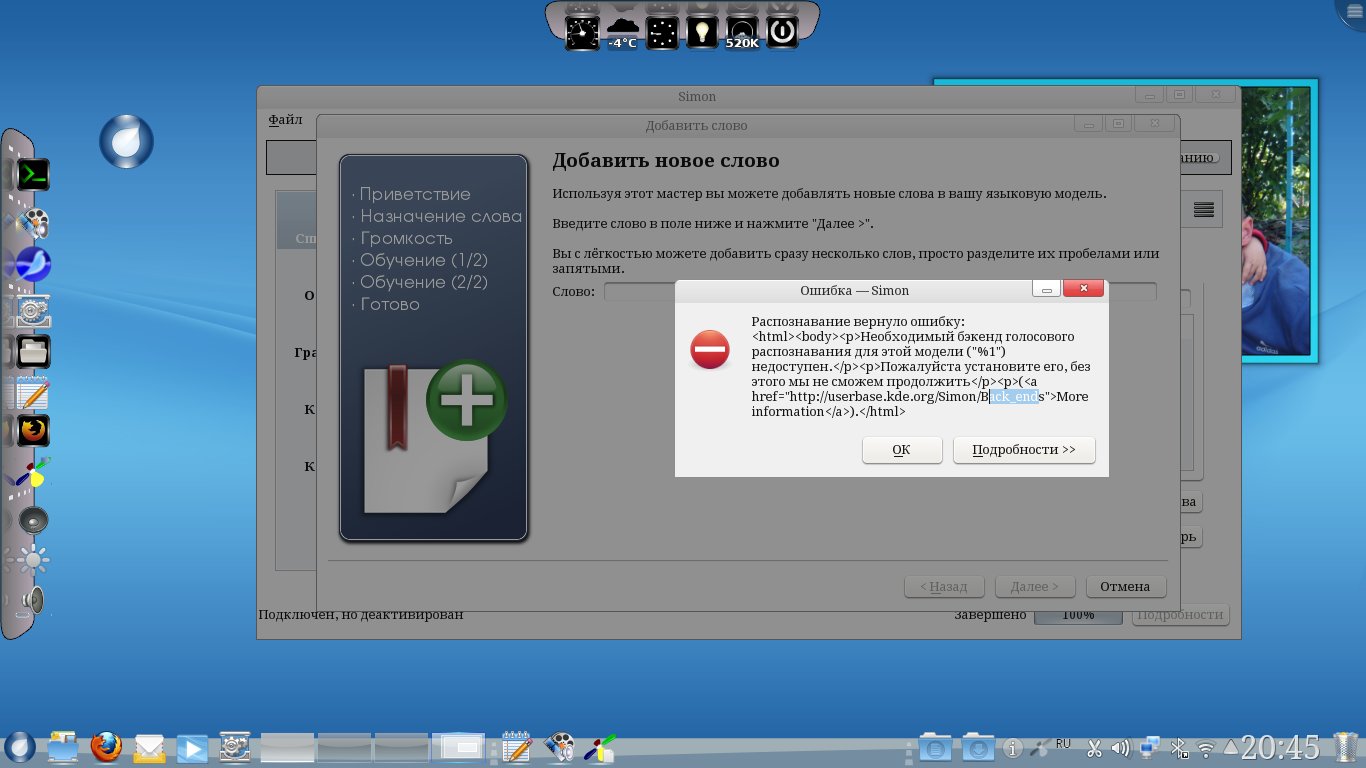Screen dimensions: 1366x768
Task: Click the water drop desktop widget
Action: [x=126, y=141]
